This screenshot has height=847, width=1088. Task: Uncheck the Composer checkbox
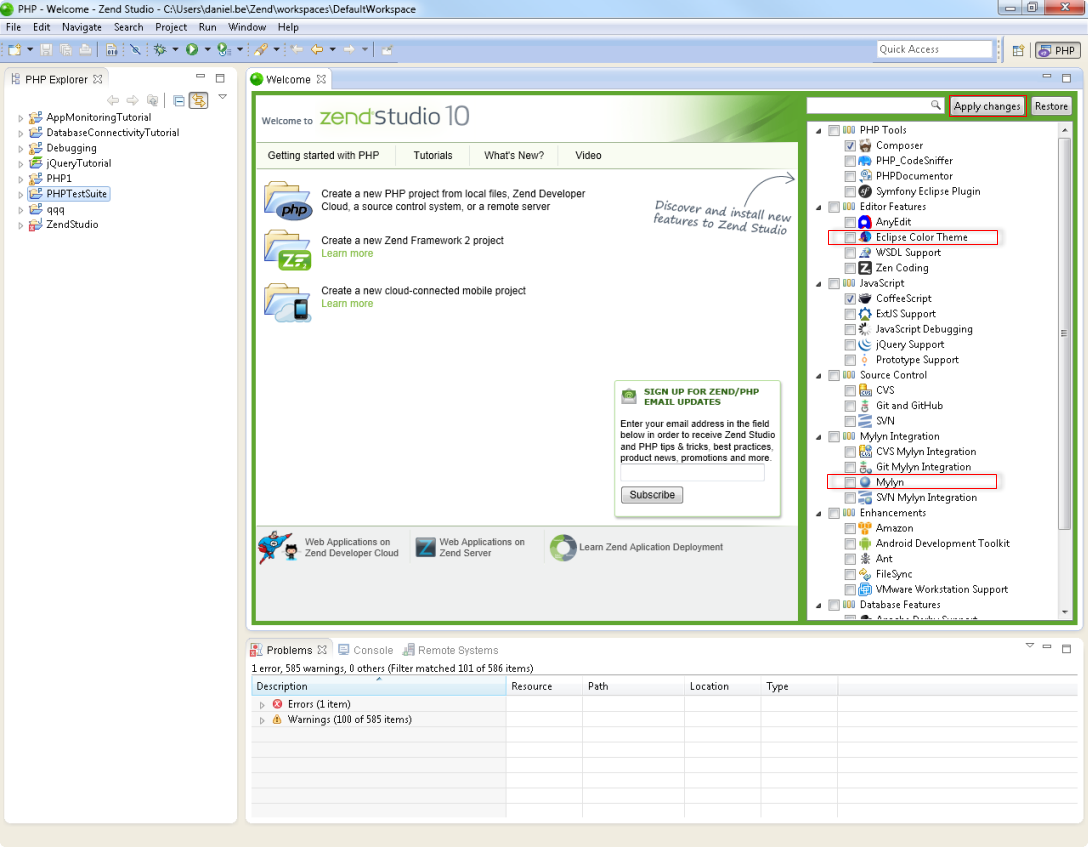850,146
